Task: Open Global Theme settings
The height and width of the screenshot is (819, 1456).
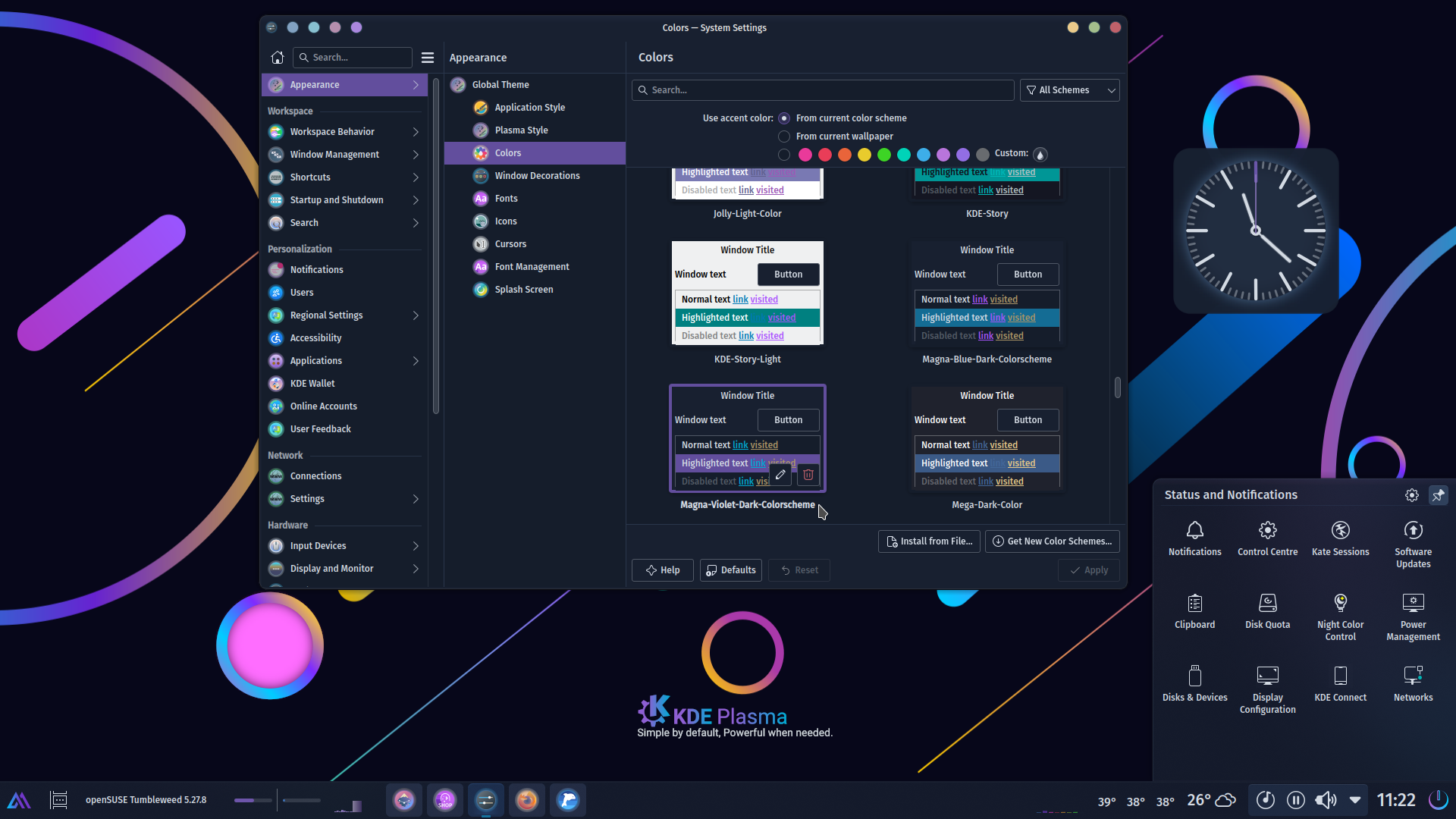Action: click(x=535, y=85)
